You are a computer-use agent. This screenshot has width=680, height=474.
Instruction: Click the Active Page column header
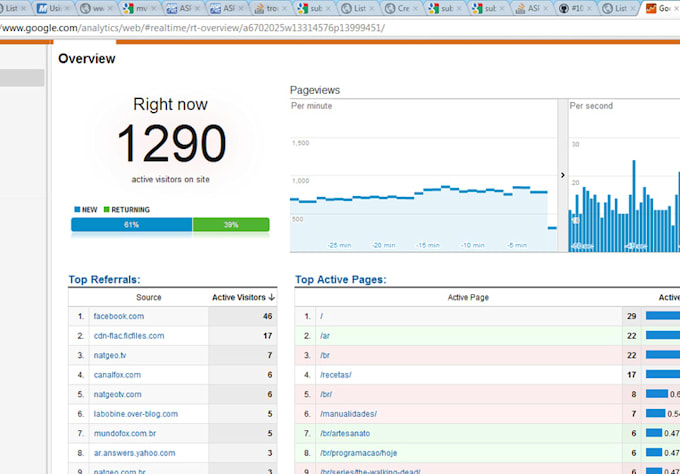pyautogui.click(x=468, y=297)
